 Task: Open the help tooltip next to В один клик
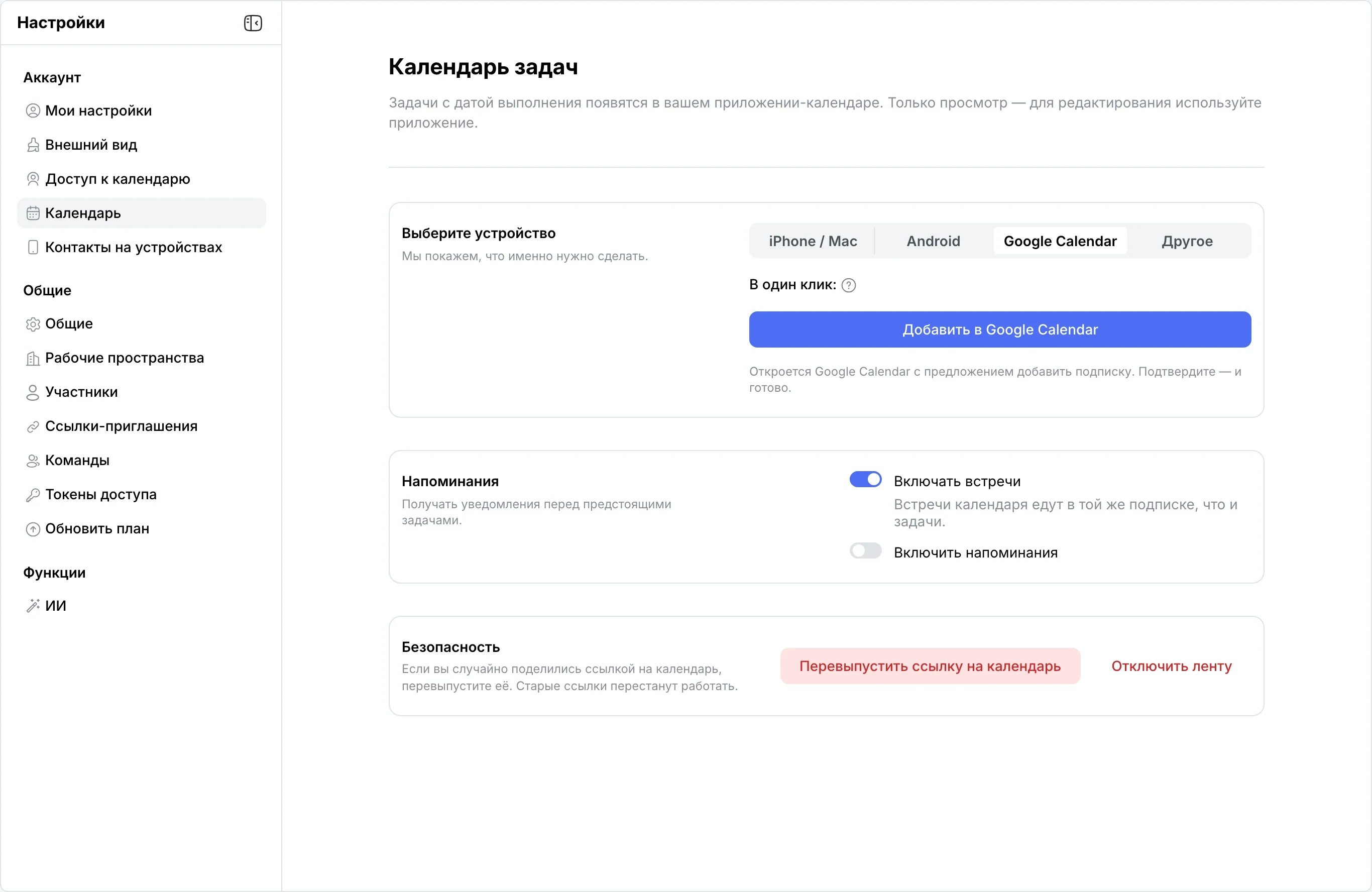pyautogui.click(x=849, y=285)
